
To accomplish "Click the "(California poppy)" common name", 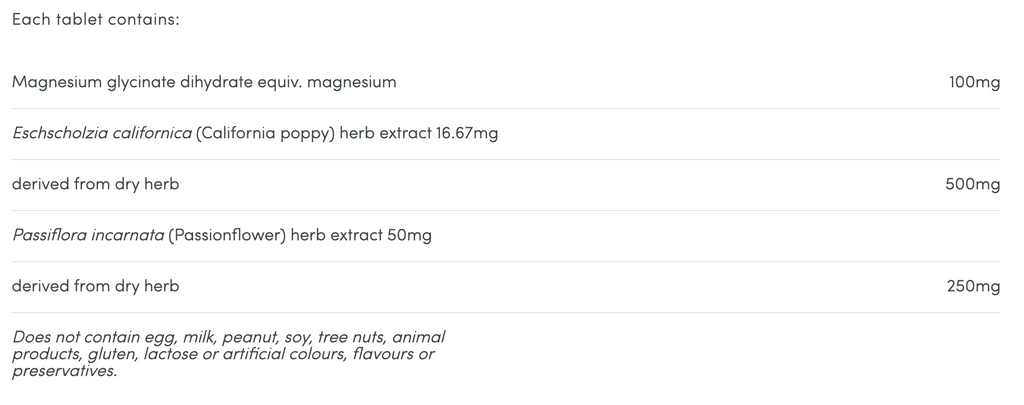I will click(265, 133).
